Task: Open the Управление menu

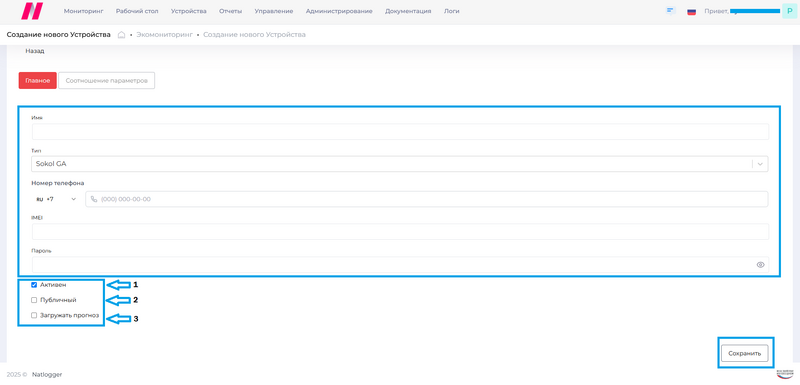Action: click(274, 11)
